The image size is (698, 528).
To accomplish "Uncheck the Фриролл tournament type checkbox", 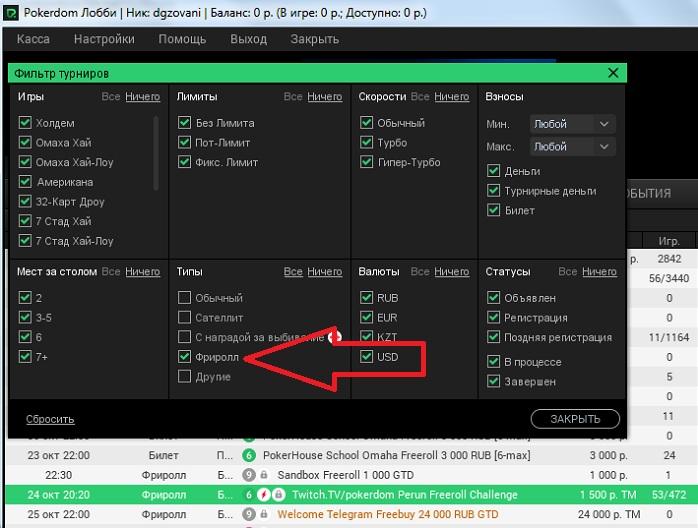I will (184, 356).
